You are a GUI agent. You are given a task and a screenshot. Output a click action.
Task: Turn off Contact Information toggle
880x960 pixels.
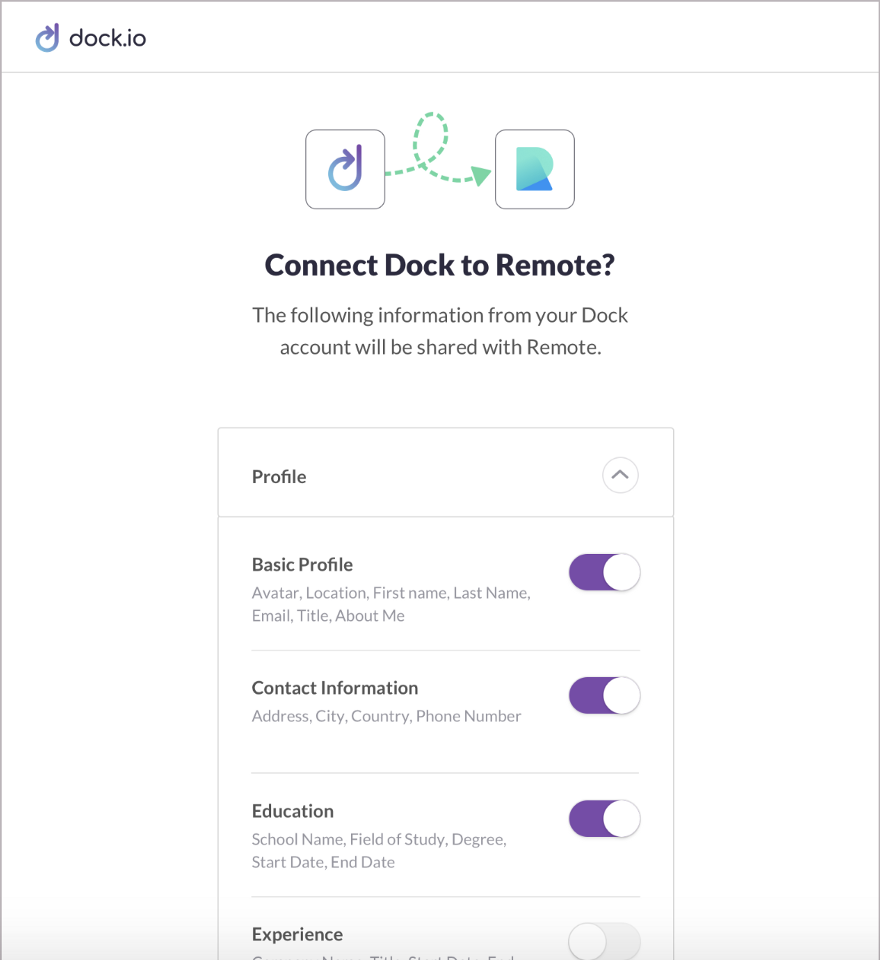click(604, 696)
